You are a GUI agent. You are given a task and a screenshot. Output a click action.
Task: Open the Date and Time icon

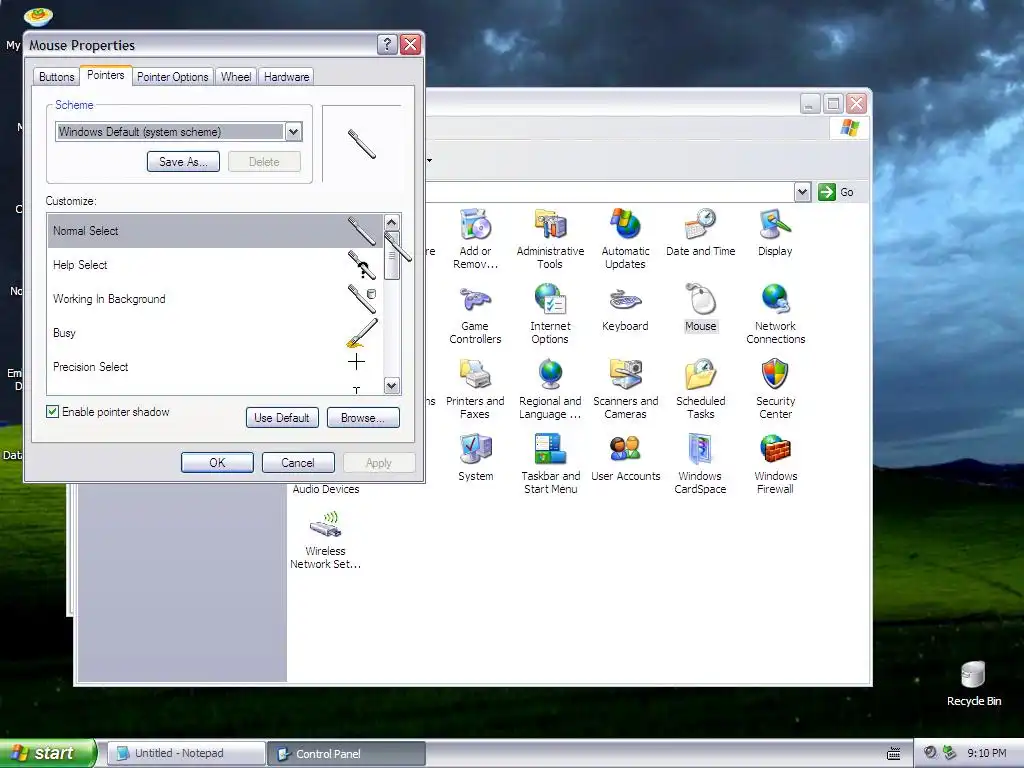700,233
